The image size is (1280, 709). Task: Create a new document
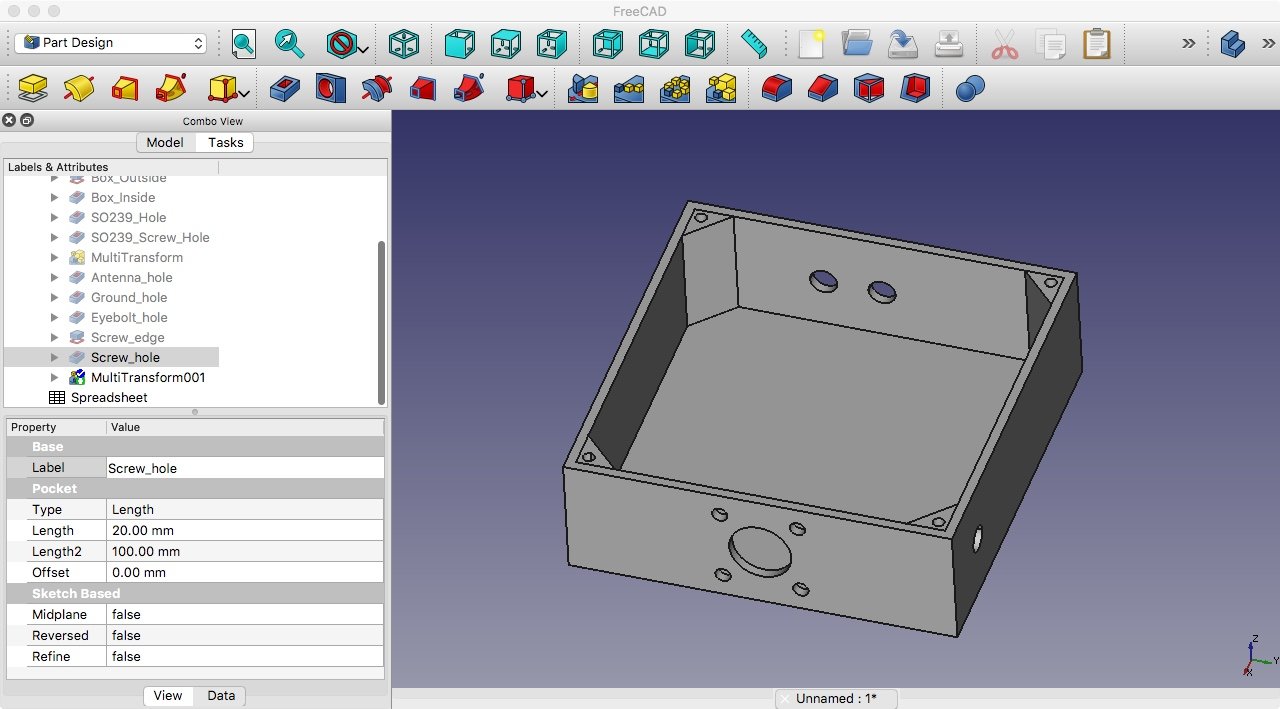[811, 43]
